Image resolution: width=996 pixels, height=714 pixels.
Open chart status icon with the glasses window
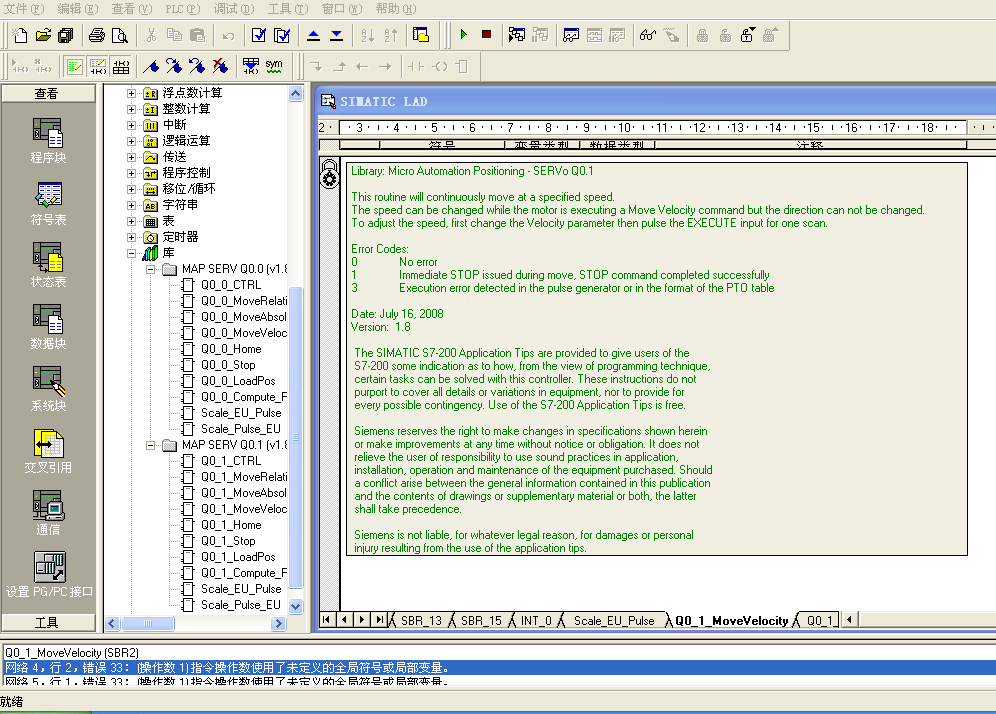click(571, 35)
